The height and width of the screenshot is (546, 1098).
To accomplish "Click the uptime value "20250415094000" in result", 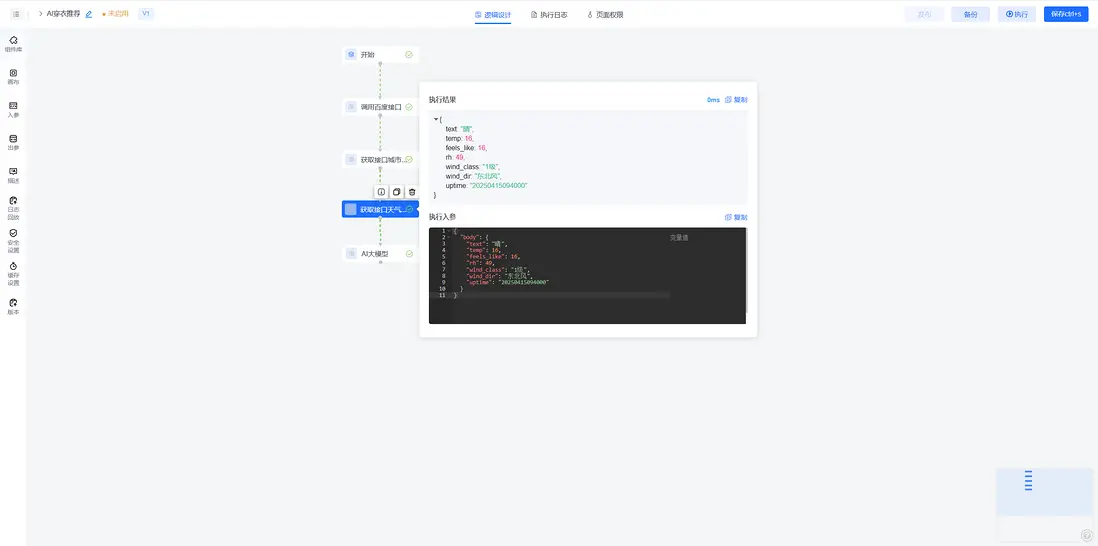I will coord(498,186).
